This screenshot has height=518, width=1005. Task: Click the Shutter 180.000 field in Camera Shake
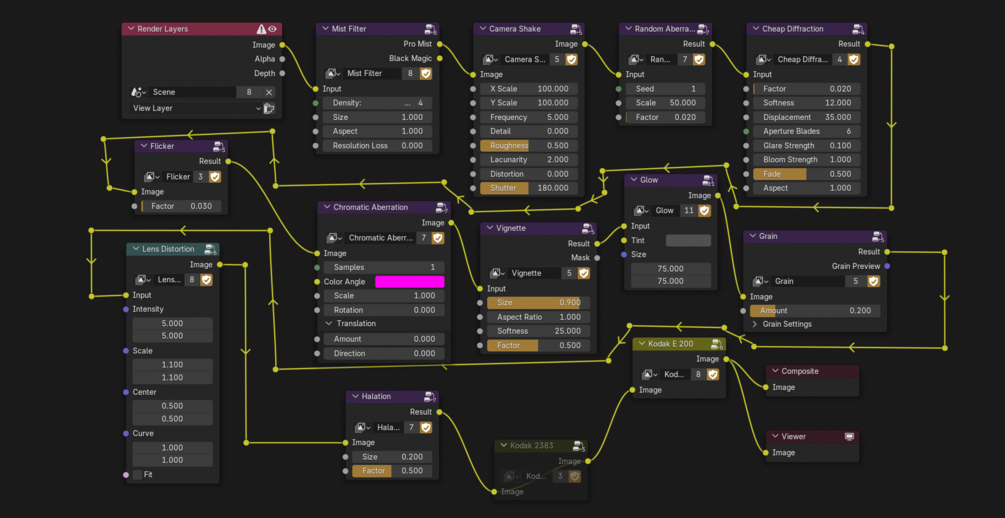[529, 188]
